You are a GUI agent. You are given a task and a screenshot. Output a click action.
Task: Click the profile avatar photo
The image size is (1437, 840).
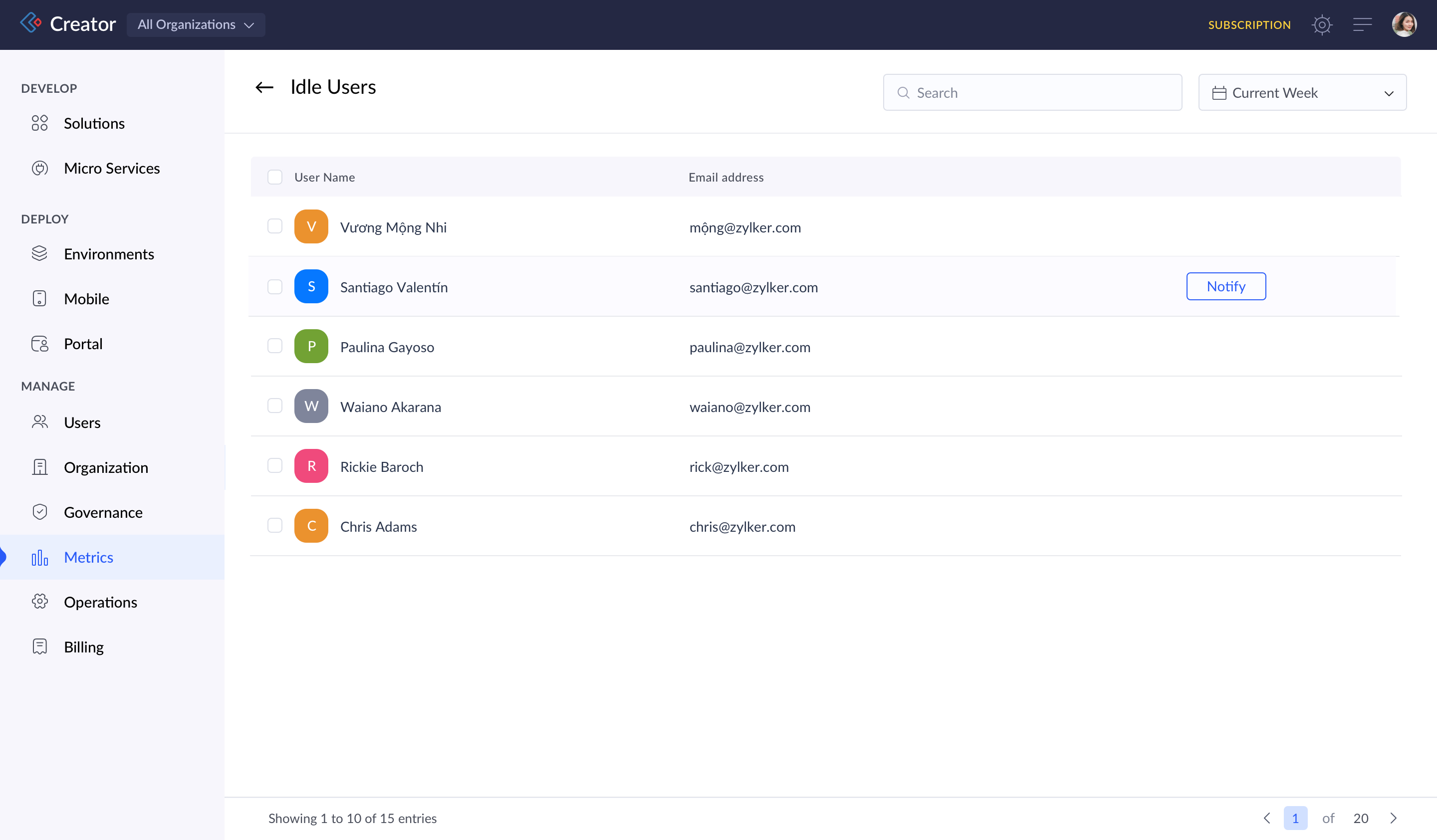point(1404,25)
